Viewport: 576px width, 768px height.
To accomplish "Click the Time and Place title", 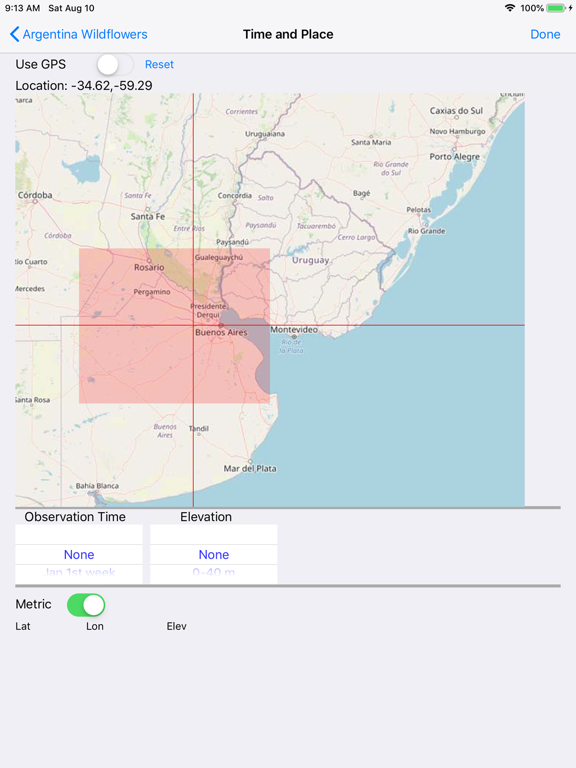I will coord(288,34).
